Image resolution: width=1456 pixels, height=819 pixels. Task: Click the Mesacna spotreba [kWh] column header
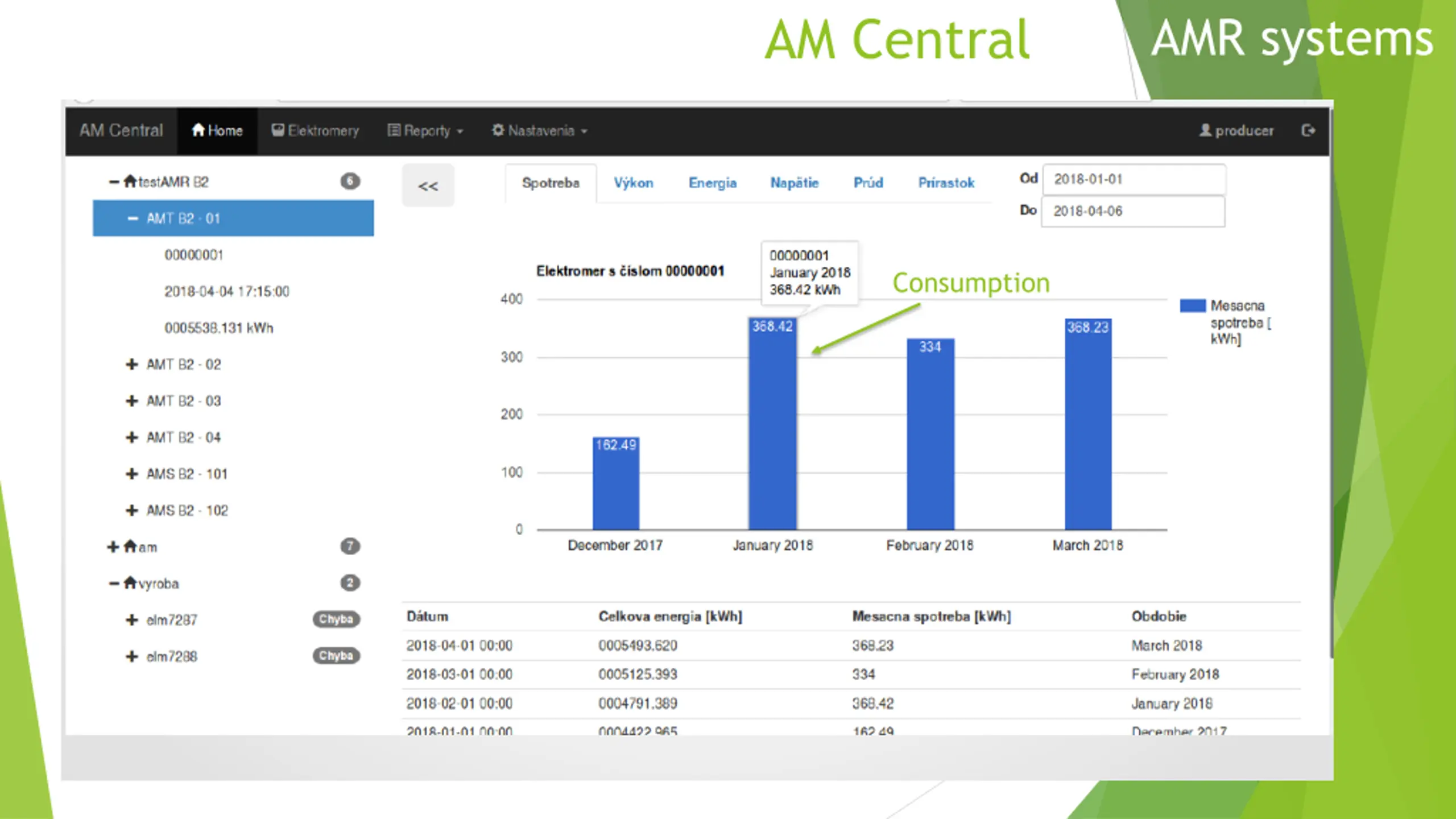click(x=931, y=617)
